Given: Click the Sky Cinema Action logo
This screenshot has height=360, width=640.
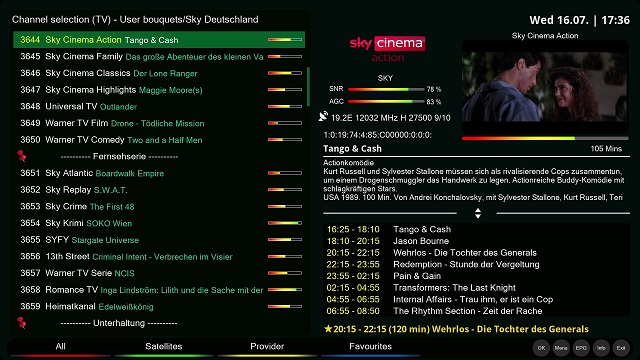Looking at the screenshot, I should coord(387,49).
